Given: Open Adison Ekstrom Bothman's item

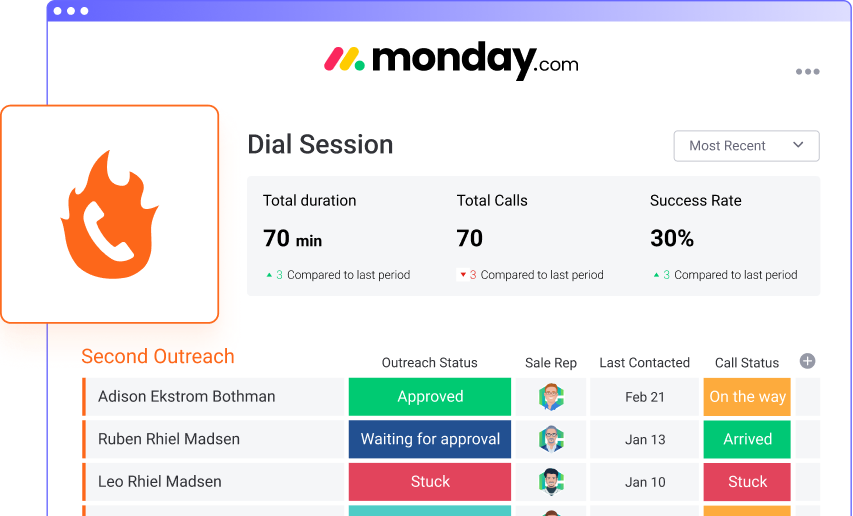Looking at the screenshot, I should click(x=187, y=397).
